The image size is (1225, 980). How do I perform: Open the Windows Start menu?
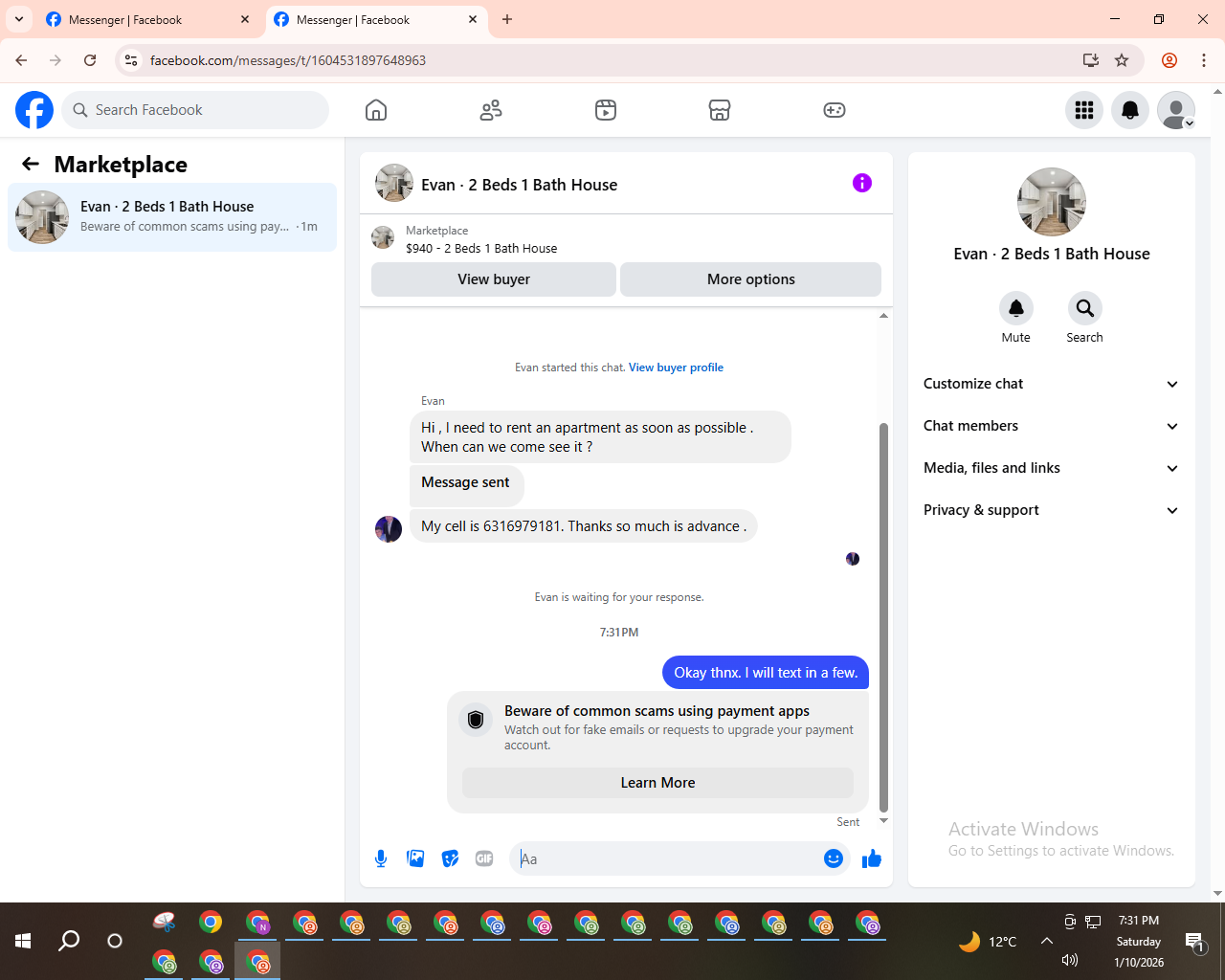23,941
